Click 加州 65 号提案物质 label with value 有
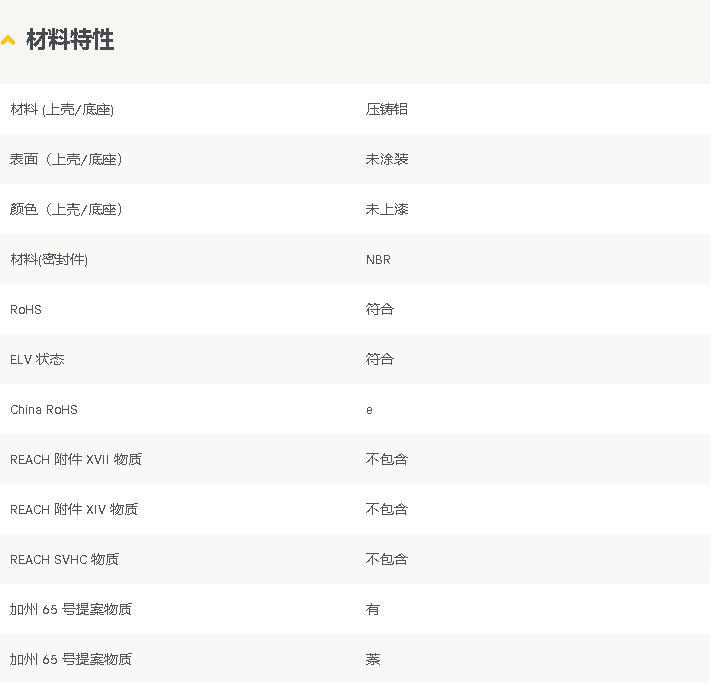710x683 pixels. click(71, 610)
